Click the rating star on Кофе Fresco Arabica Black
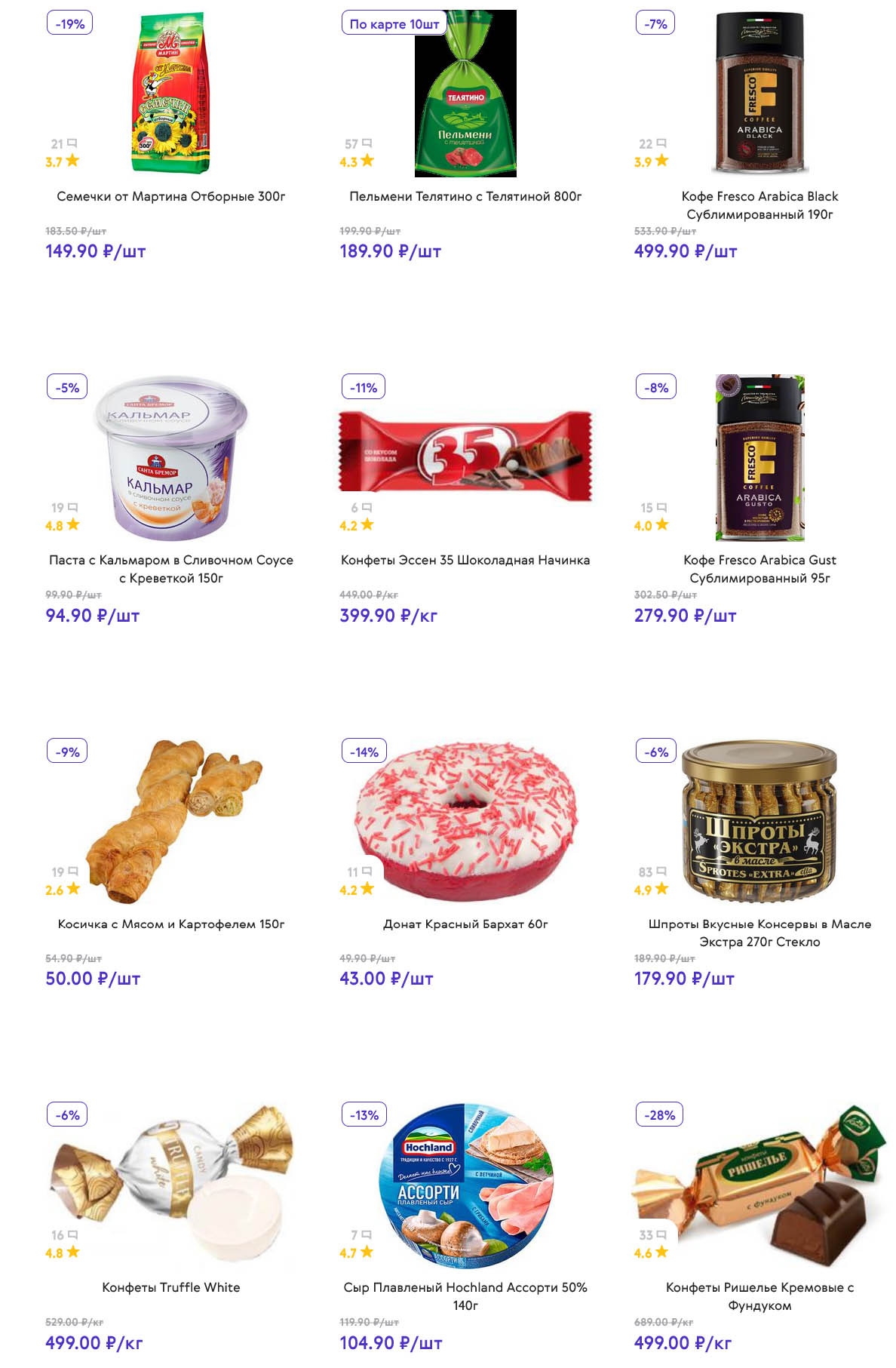Screen dimensions: 896x1368 [x=661, y=161]
